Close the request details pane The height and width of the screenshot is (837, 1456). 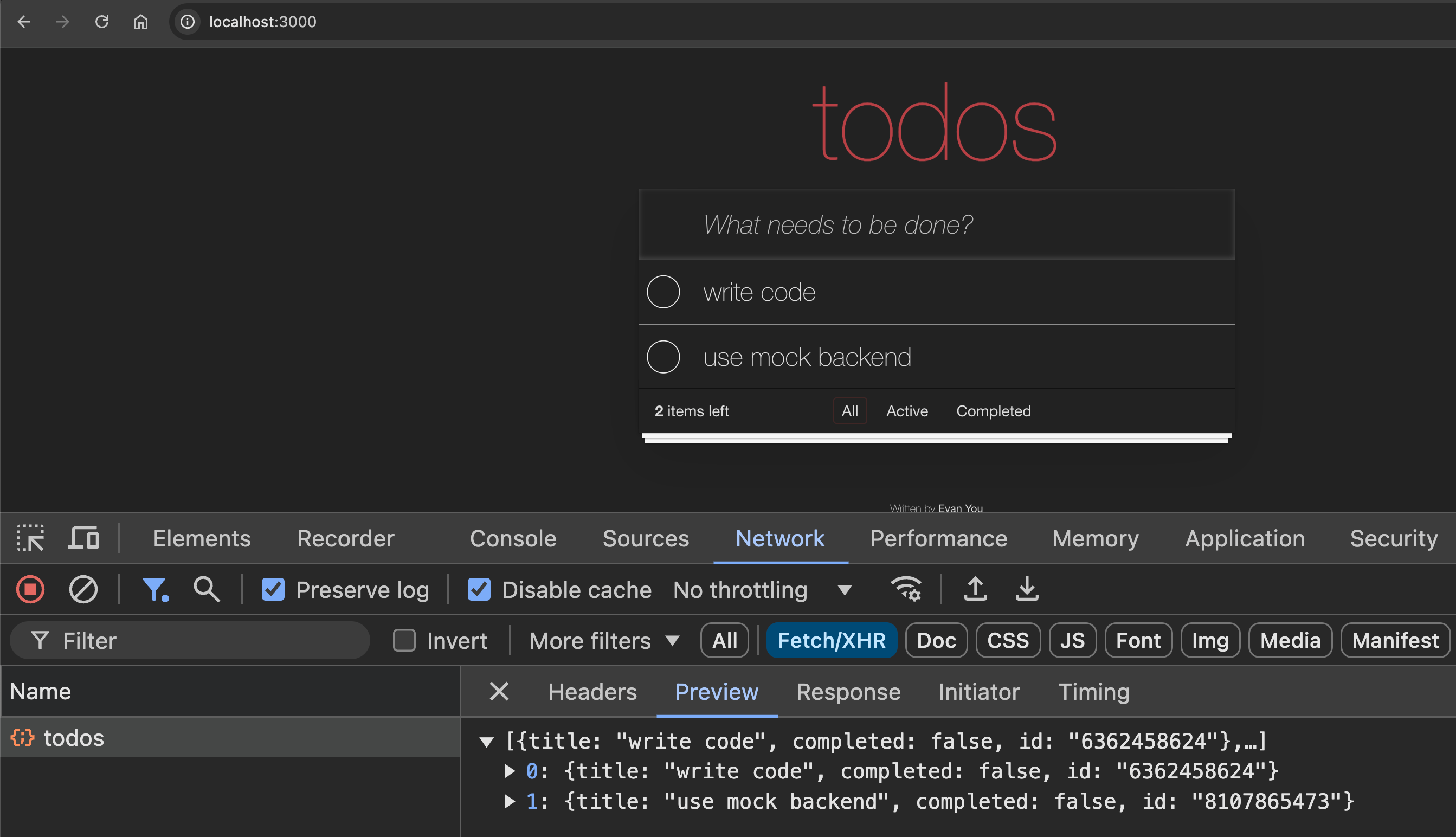tap(498, 691)
